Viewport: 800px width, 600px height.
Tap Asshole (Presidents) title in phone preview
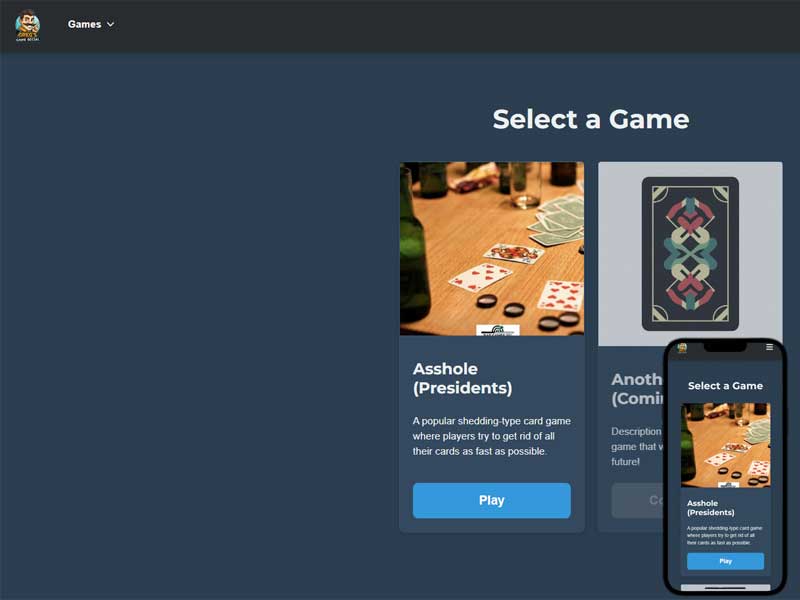711,508
